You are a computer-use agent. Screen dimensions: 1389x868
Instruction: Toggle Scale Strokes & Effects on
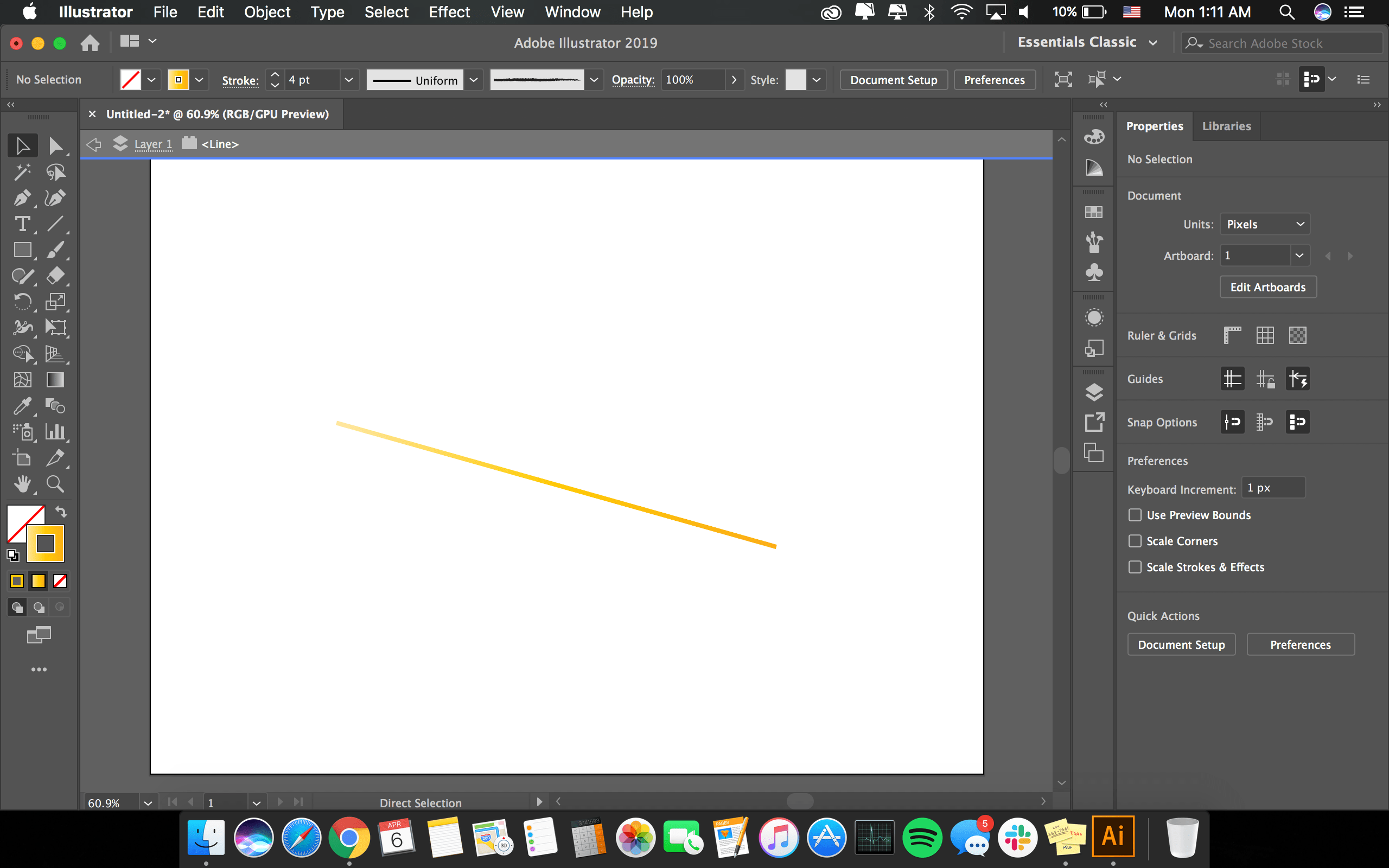click(1135, 566)
